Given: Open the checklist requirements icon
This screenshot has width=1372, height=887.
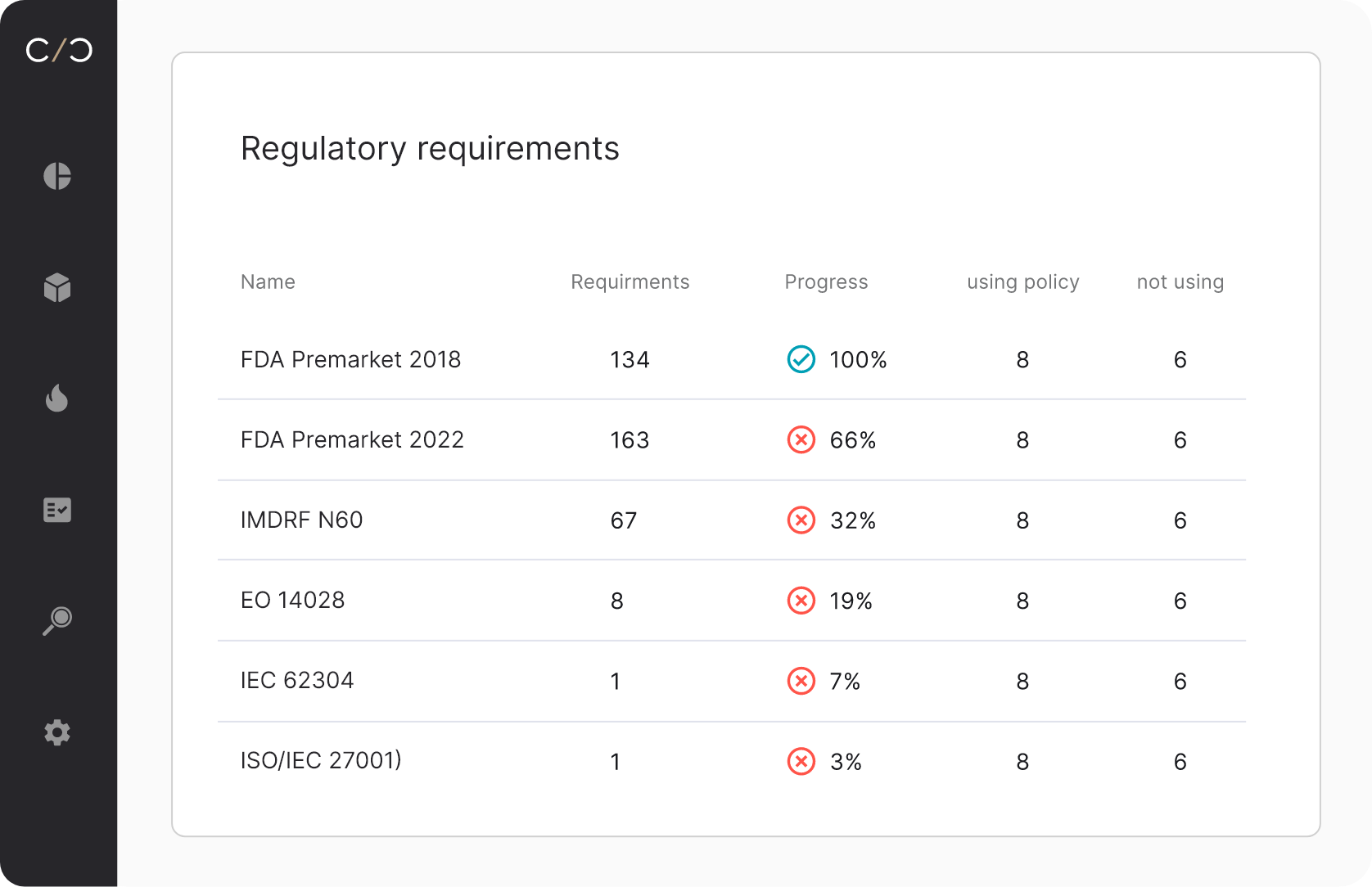Looking at the screenshot, I should pyautogui.click(x=57, y=510).
